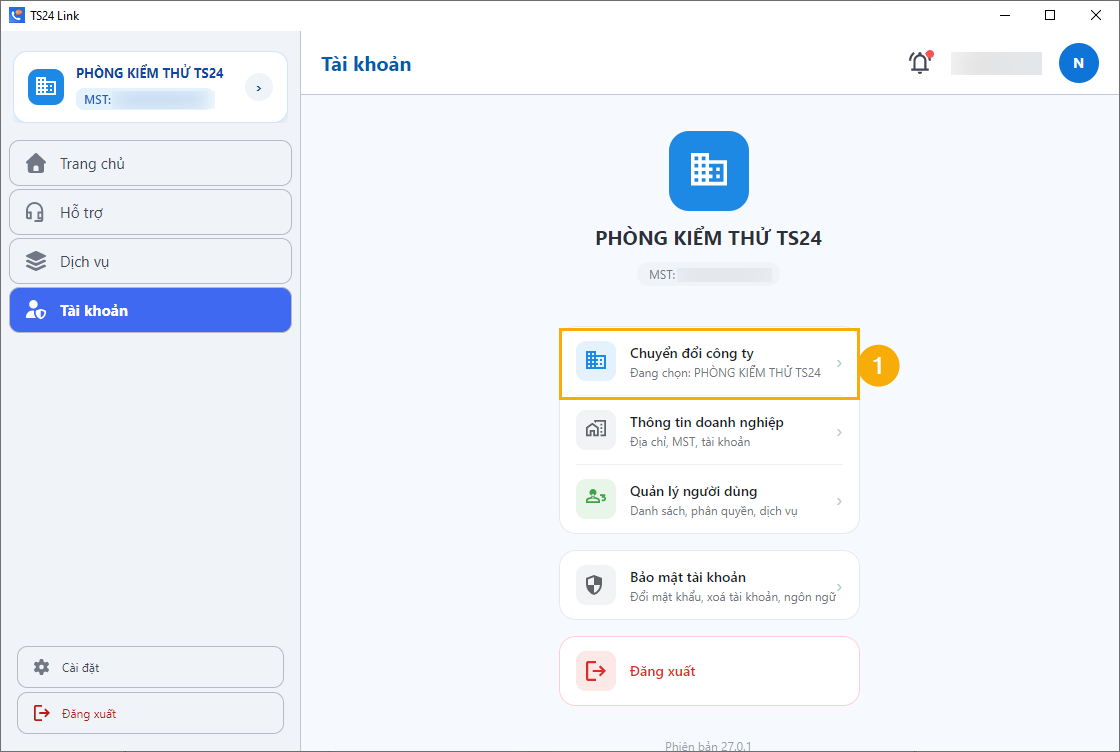Open the Hỗ trợ support section

[x=150, y=212]
